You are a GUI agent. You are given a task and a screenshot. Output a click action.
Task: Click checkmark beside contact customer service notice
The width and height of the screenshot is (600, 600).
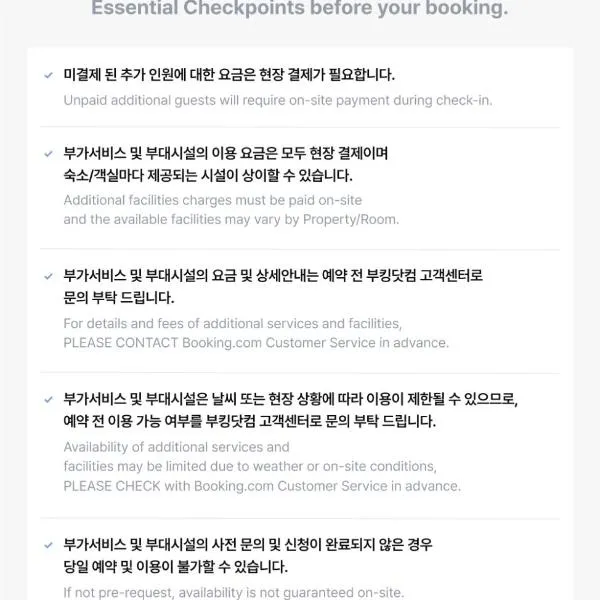(x=48, y=276)
